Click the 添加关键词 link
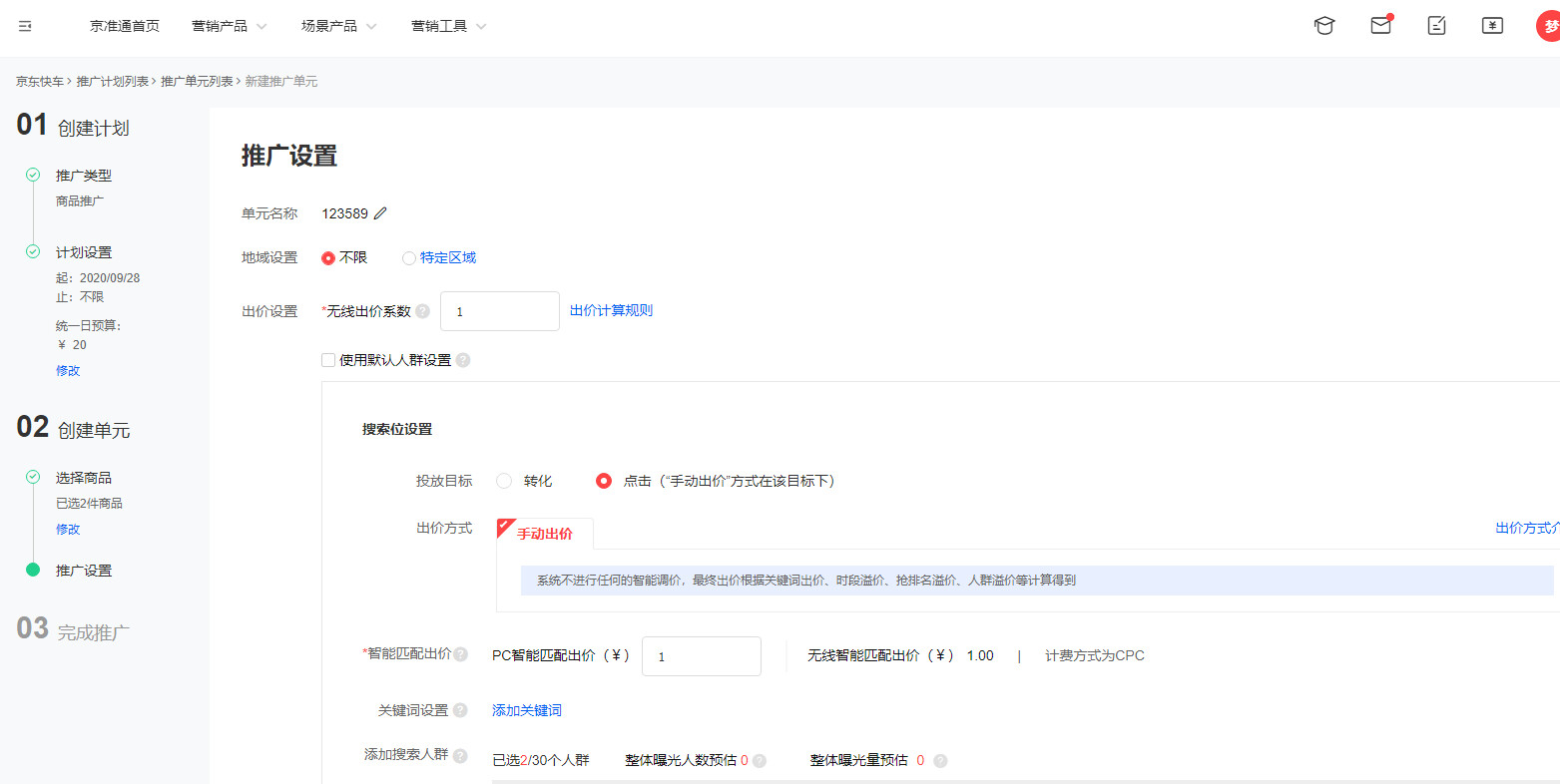The width and height of the screenshot is (1560, 784). 527,710
